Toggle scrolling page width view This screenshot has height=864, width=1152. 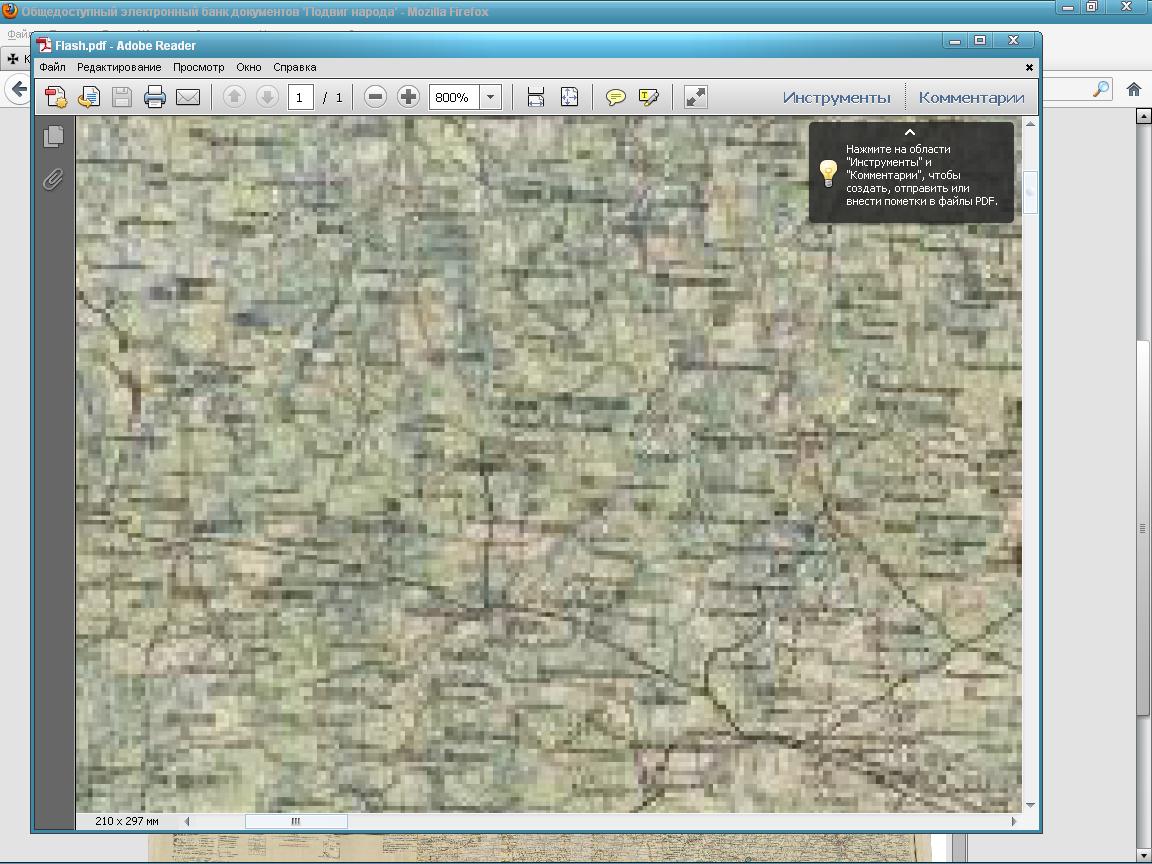tap(536, 97)
